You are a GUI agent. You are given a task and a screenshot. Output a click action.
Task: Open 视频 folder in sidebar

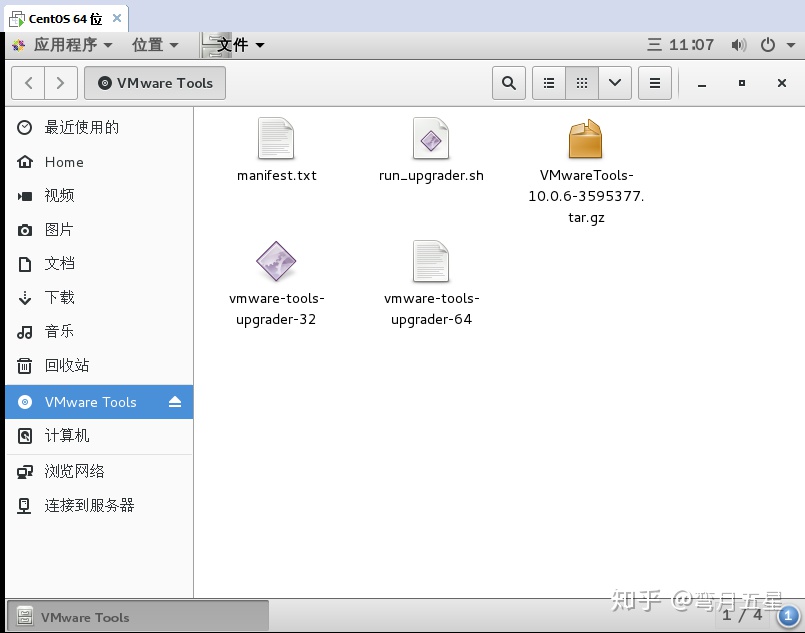pos(99,196)
